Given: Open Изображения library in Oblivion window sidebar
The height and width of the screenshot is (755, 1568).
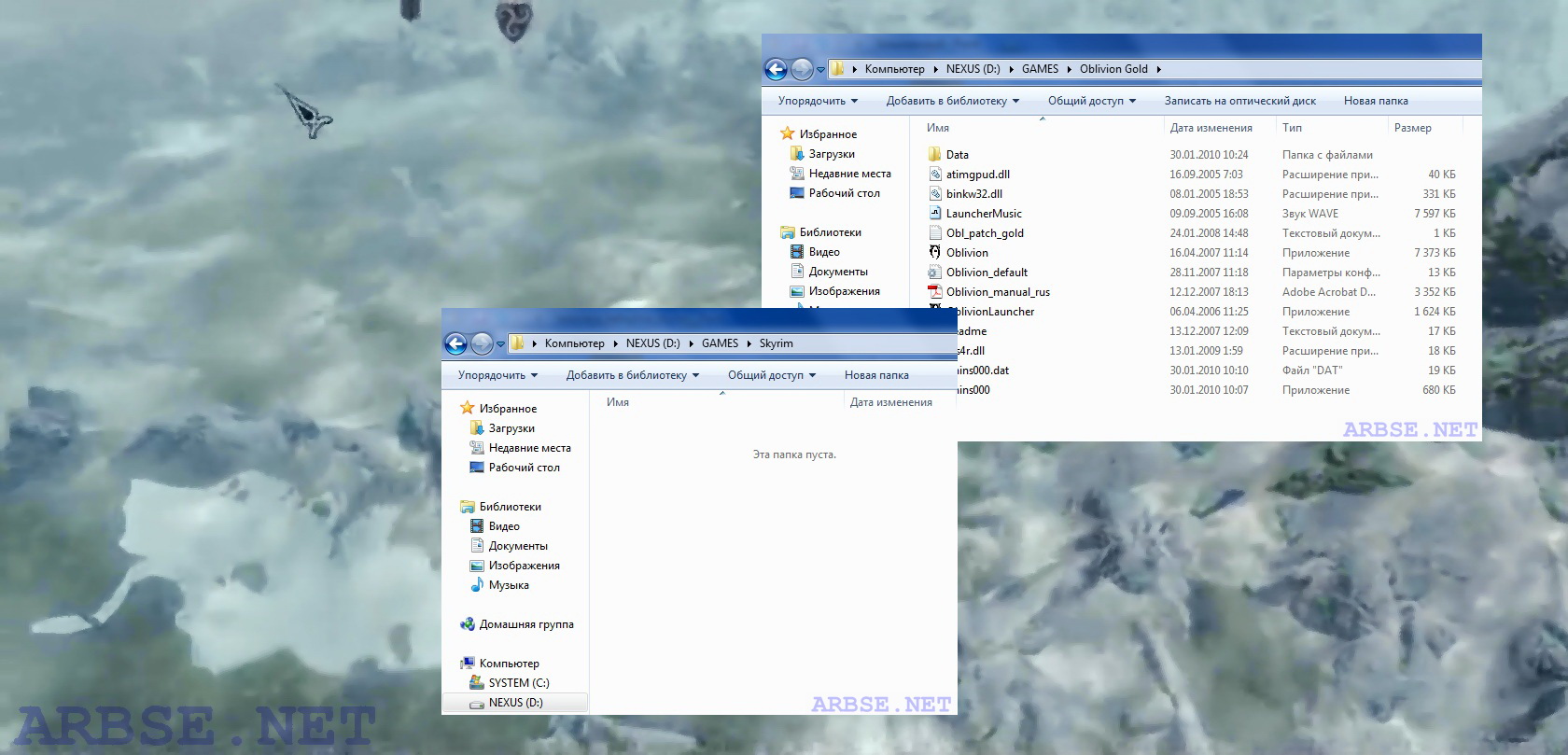Looking at the screenshot, I should pos(834,291).
